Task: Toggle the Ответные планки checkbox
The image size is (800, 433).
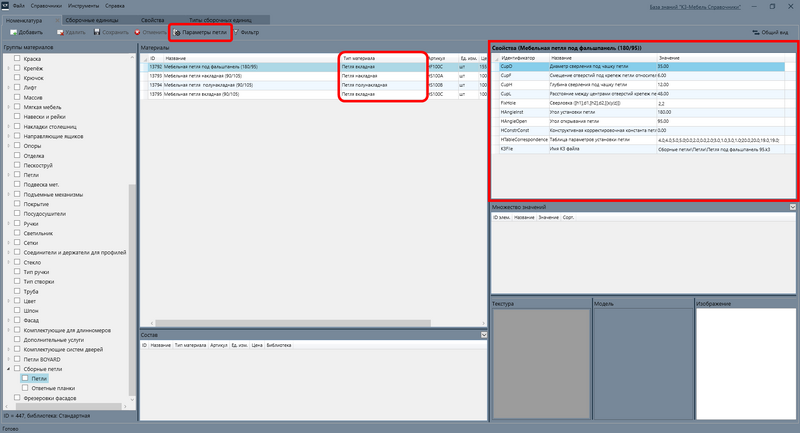Action: pos(25,388)
